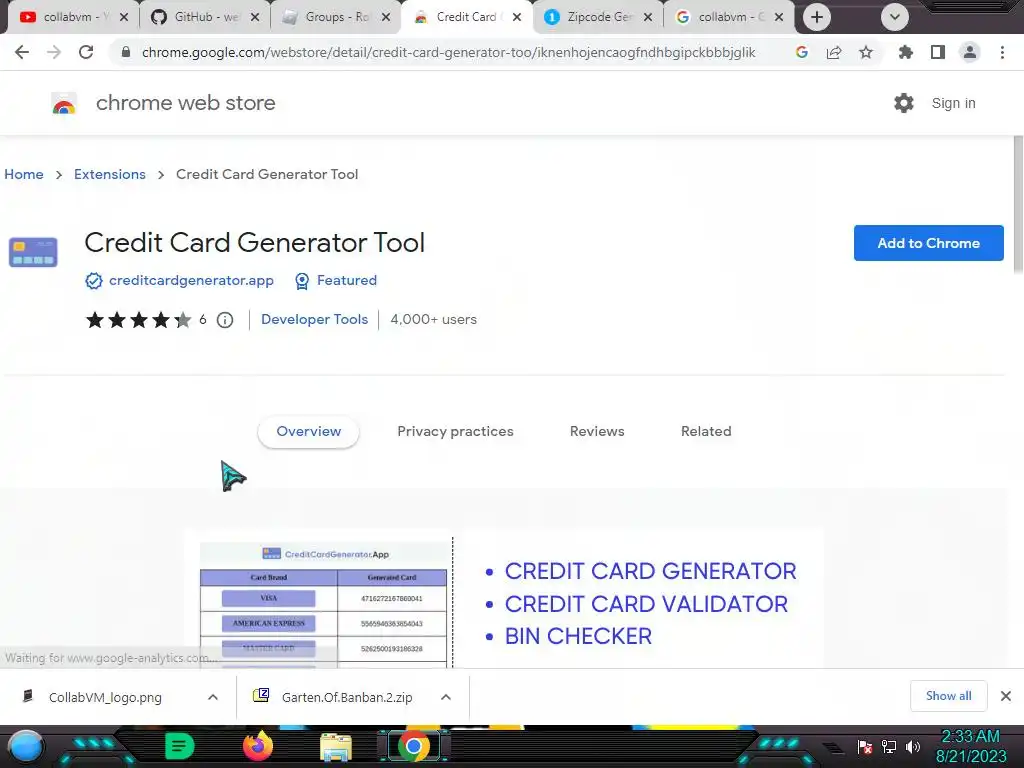1024x768 pixels.
Task: Open Developer Tools category link
Action: [x=314, y=319]
